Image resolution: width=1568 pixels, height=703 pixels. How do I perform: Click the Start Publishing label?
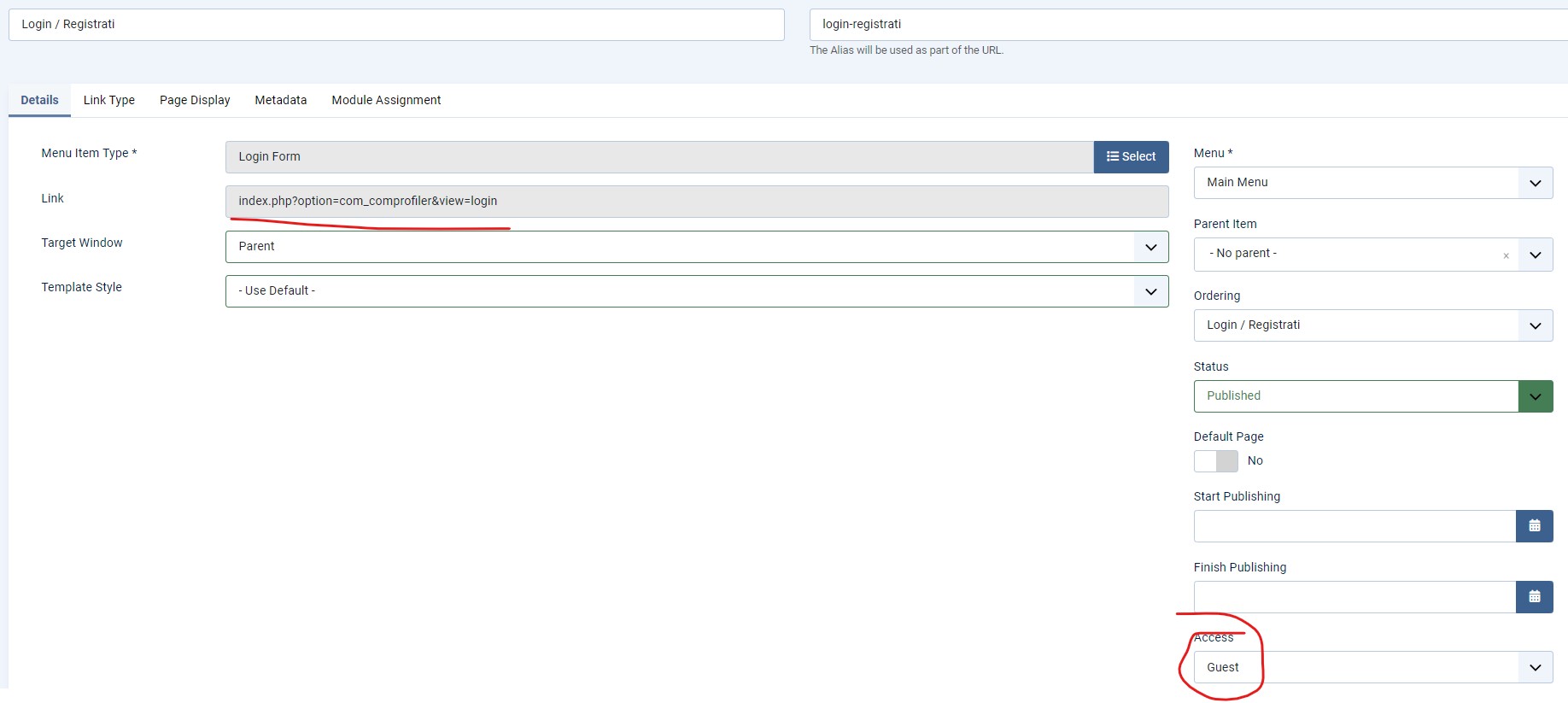1237,496
